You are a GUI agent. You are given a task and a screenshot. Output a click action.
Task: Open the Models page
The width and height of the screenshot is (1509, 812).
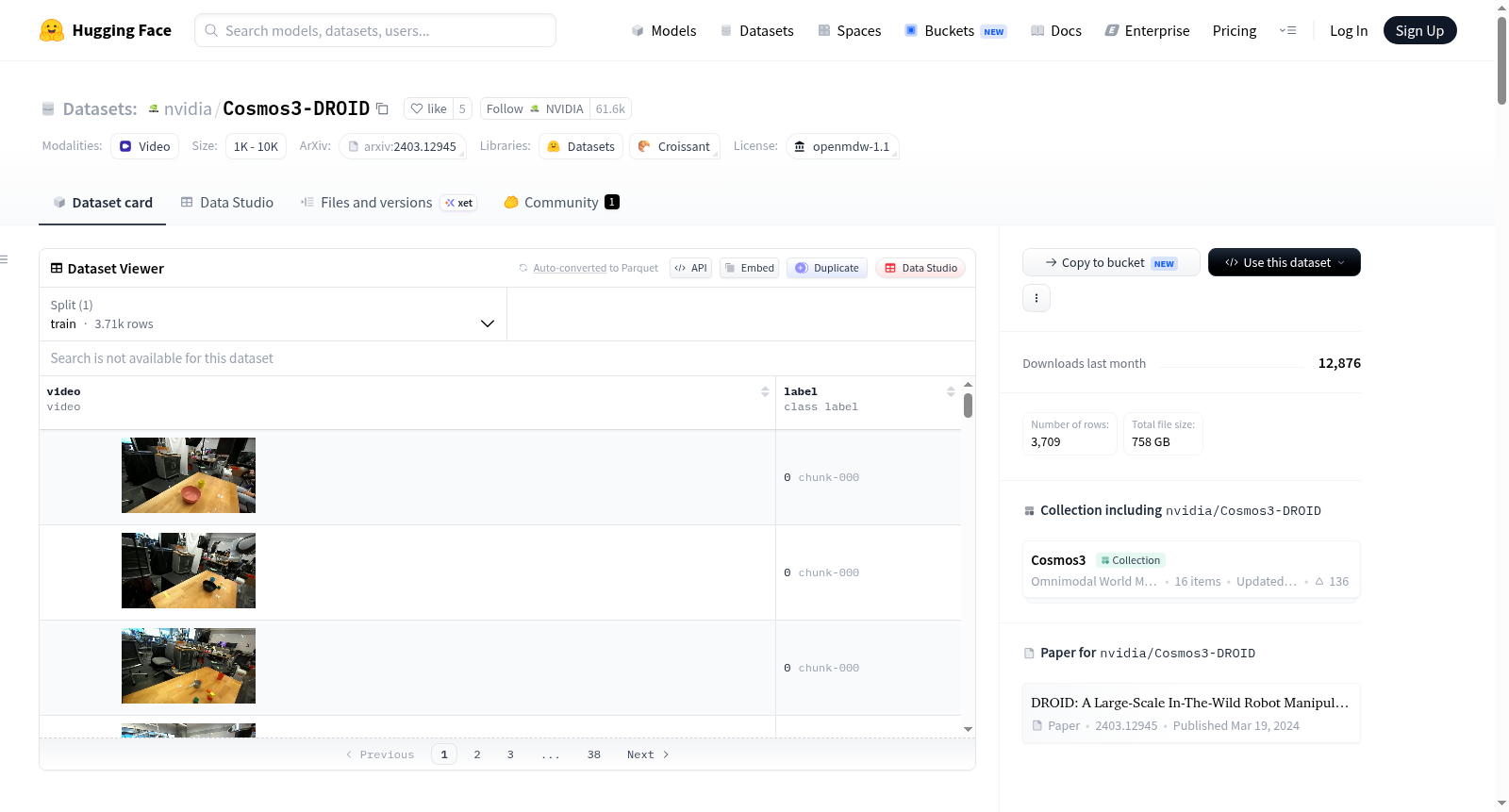coord(664,30)
